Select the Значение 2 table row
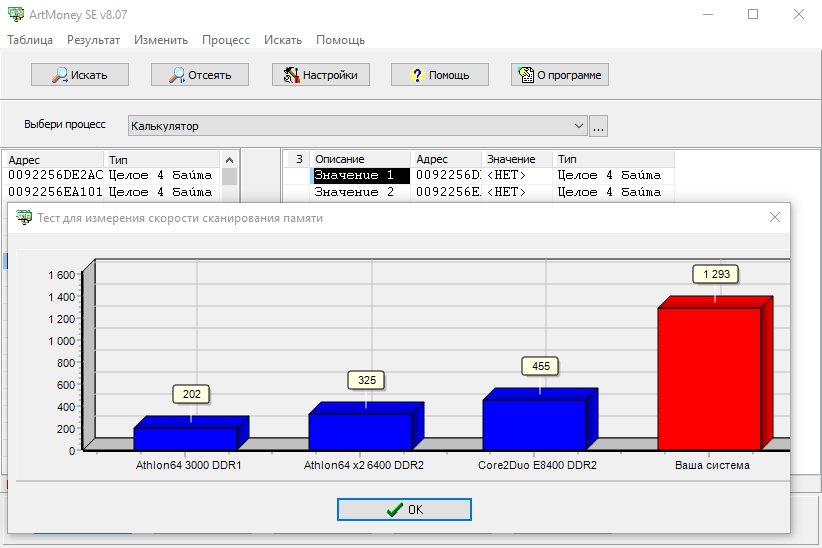This screenshot has width=822, height=548. pos(479,192)
